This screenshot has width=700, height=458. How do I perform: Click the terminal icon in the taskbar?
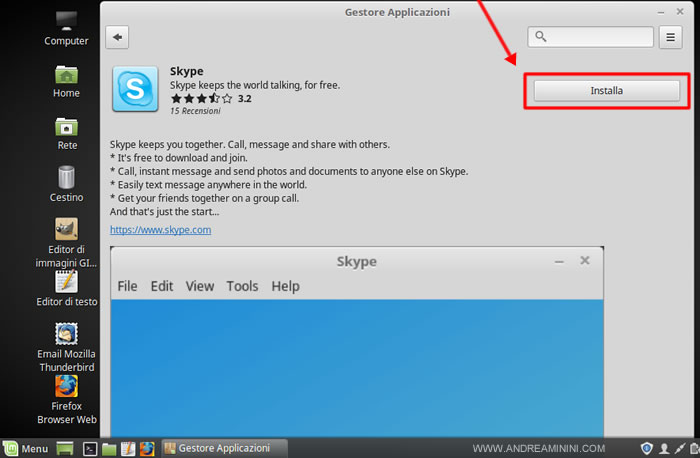point(89,449)
